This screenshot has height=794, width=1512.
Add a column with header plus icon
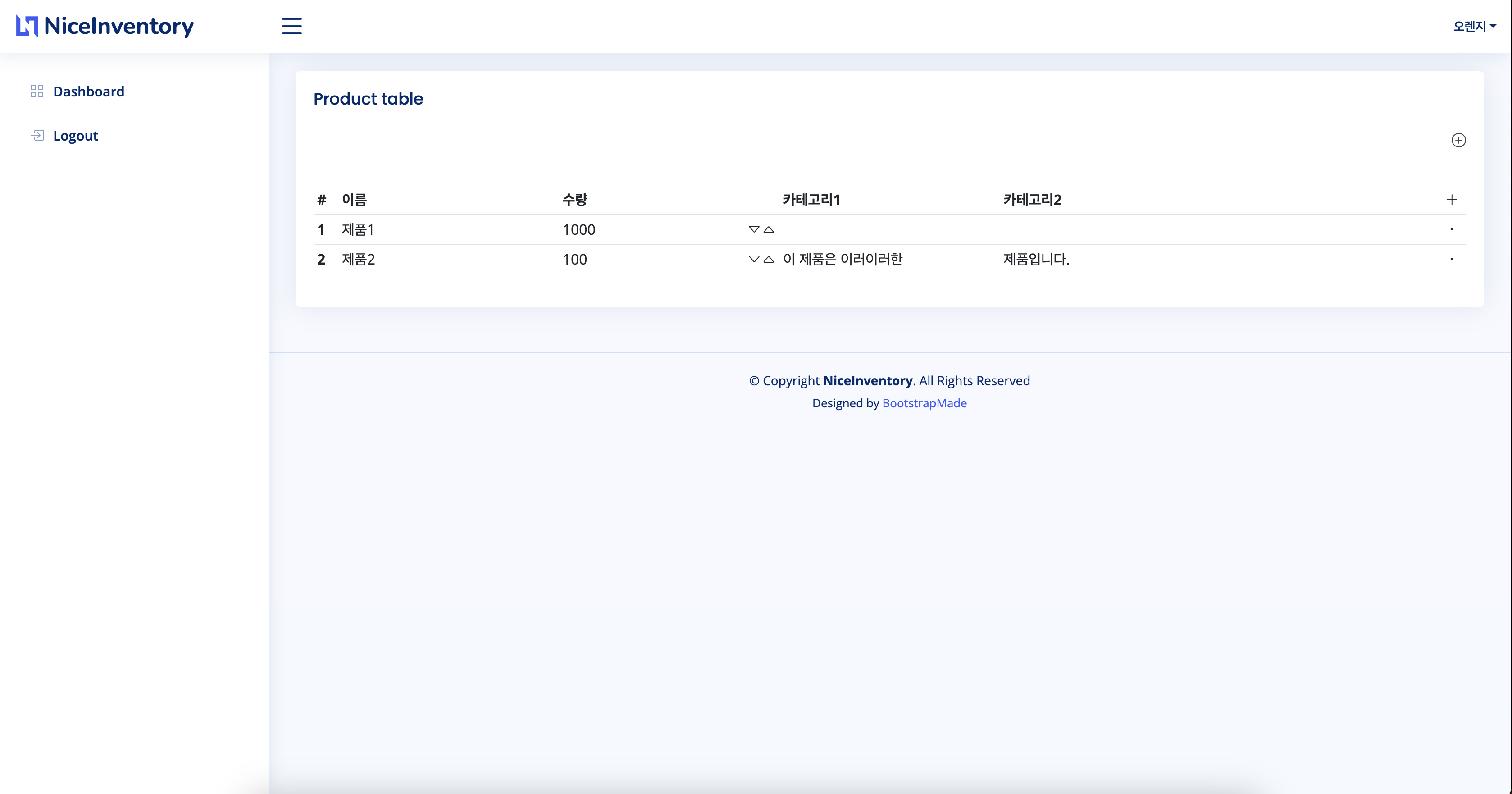(x=1452, y=200)
